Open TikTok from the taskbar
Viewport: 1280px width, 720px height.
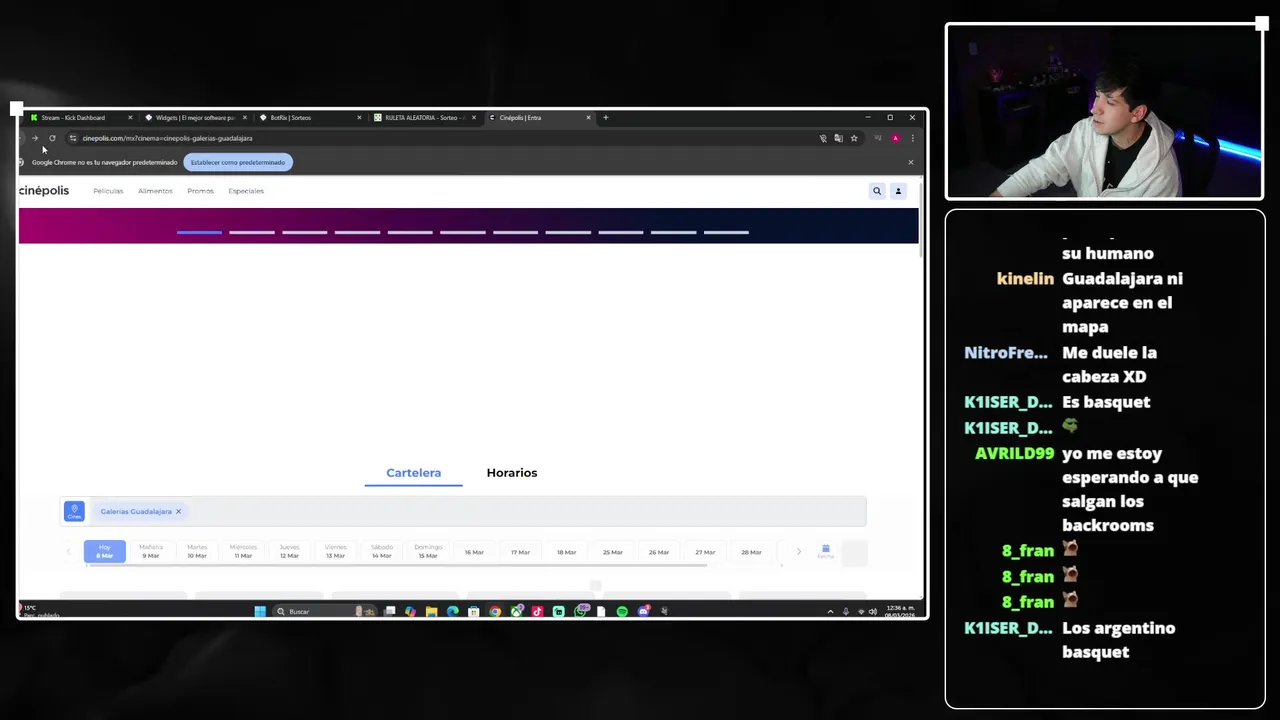coord(537,611)
